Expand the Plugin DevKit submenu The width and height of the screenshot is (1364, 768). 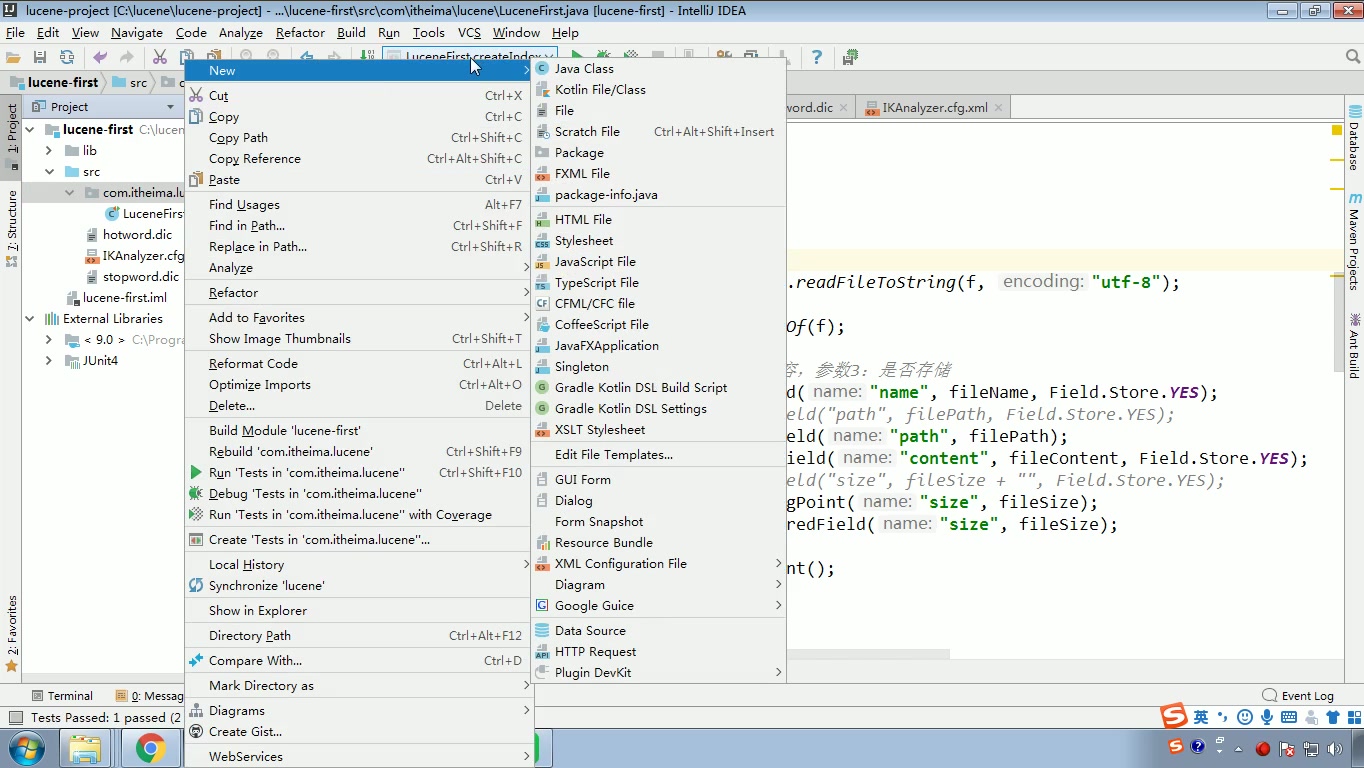click(x=658, y=673)
